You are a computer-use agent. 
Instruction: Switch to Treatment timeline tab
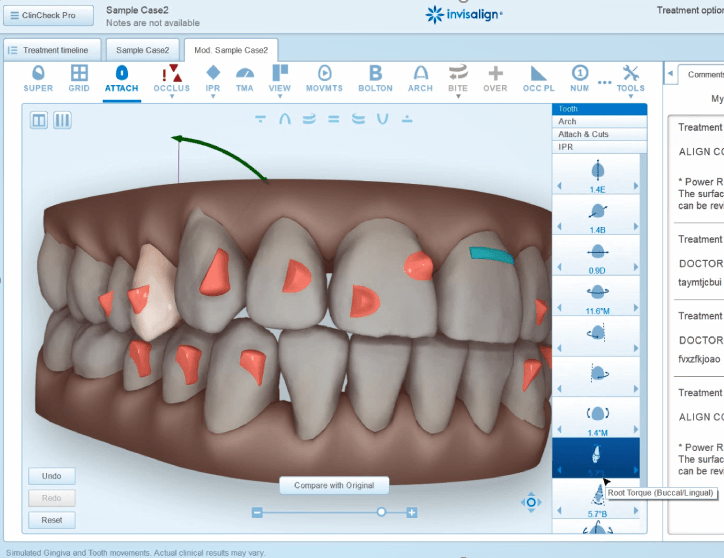click(x=52, y=50)
